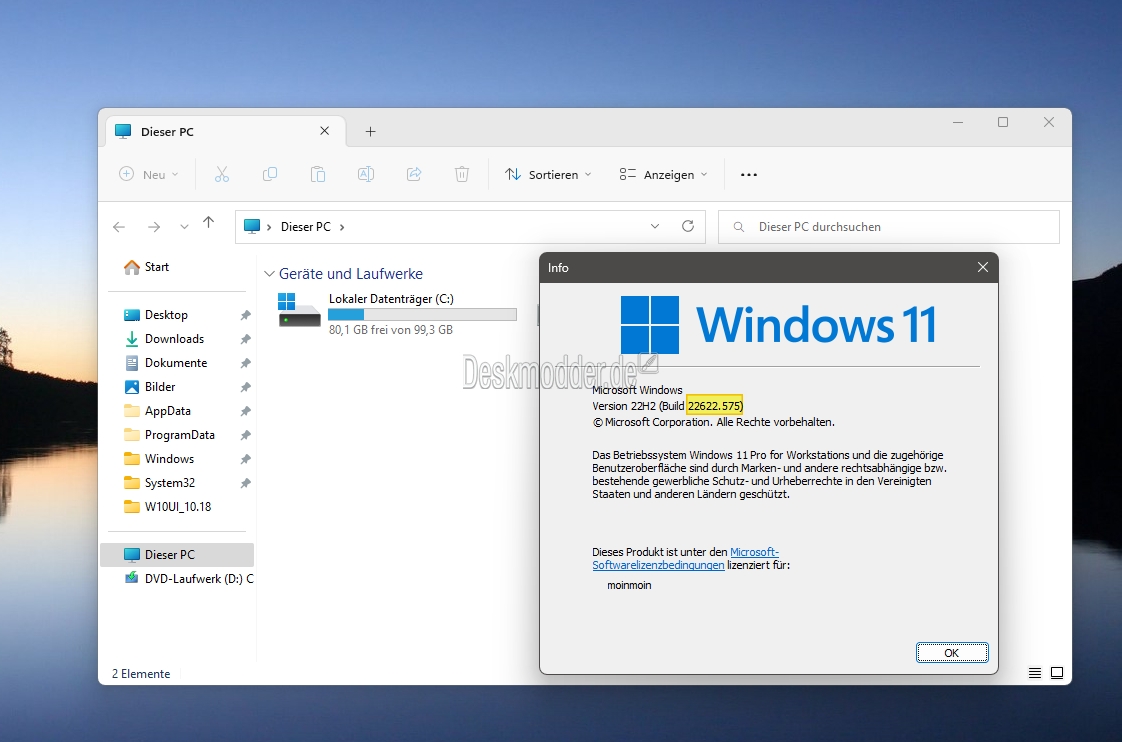Image resolution: width=1122 pixels, height=742 pixels.
Task: Open the Sortieren dropdown
Action: pyautogui.click(x=548, y=175)
